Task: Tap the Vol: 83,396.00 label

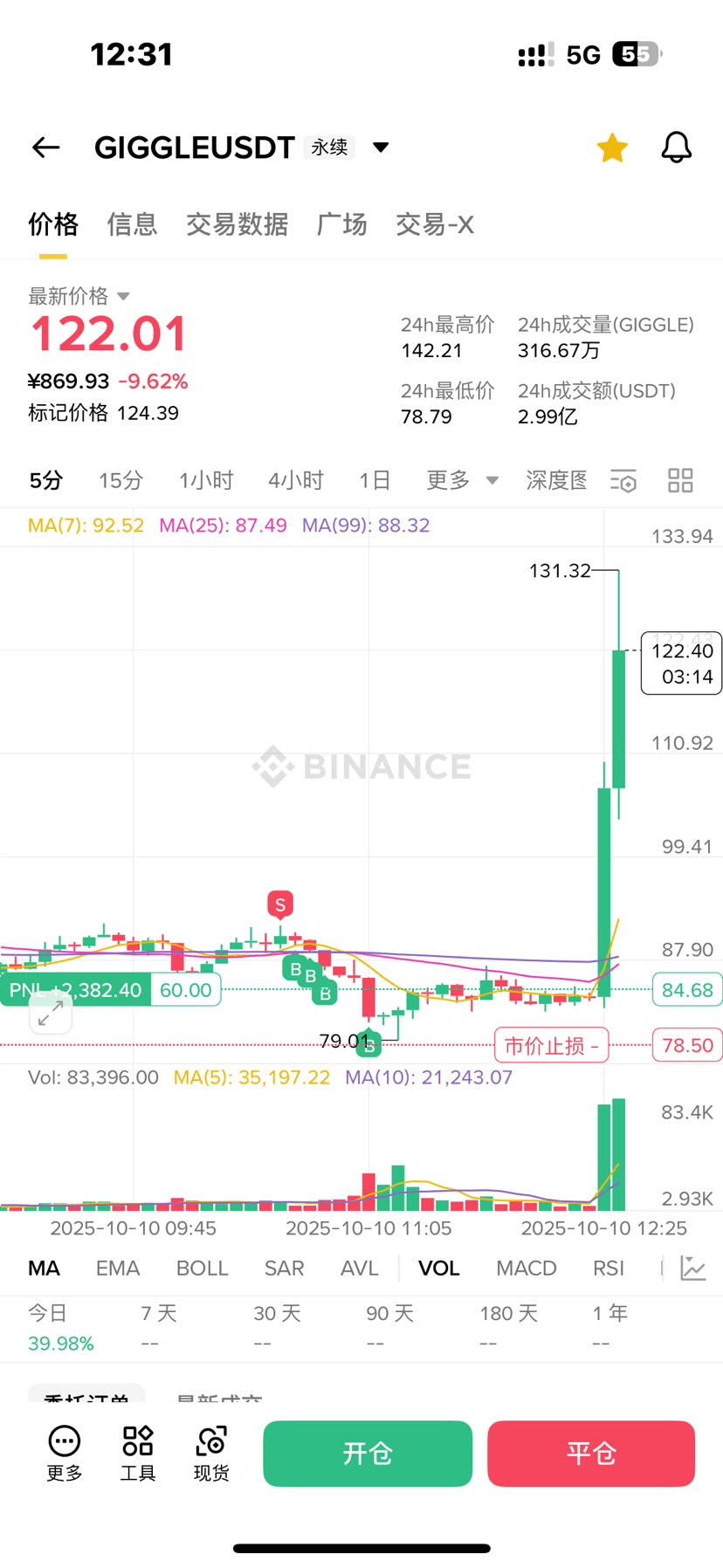Action: tap(93, 1077)
